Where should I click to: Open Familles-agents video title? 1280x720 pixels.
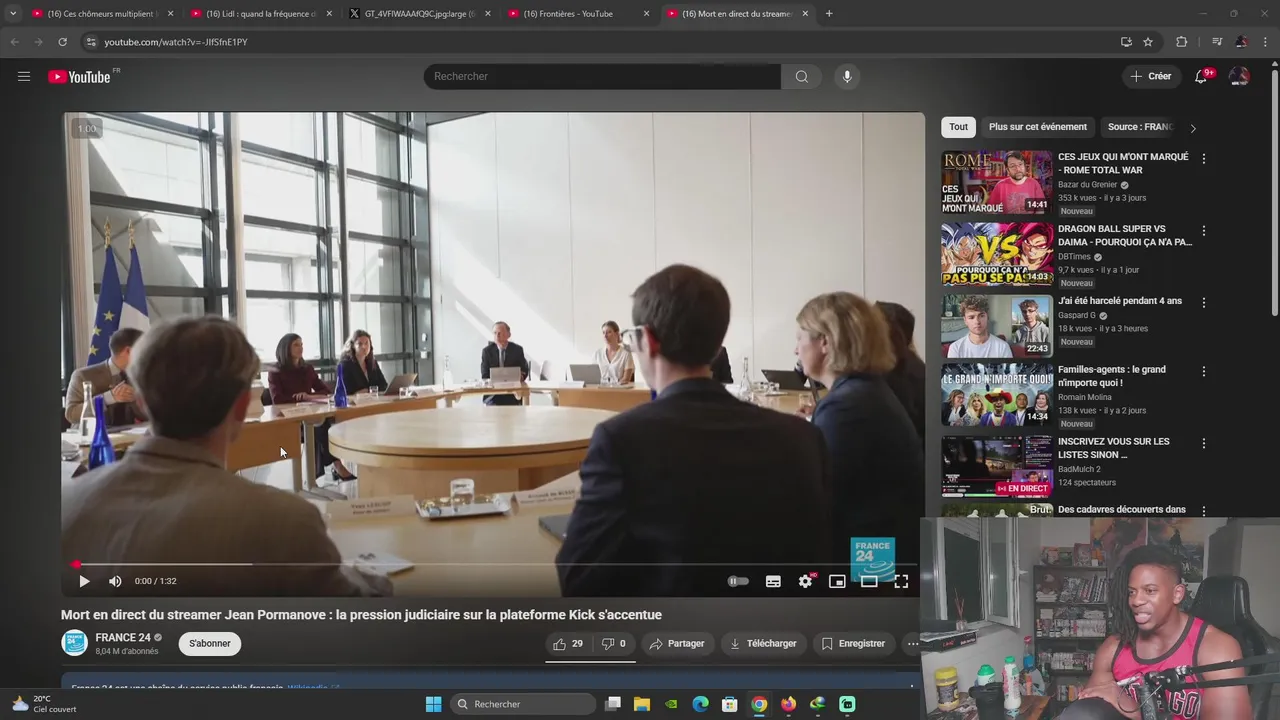(x=1112, y=376)
